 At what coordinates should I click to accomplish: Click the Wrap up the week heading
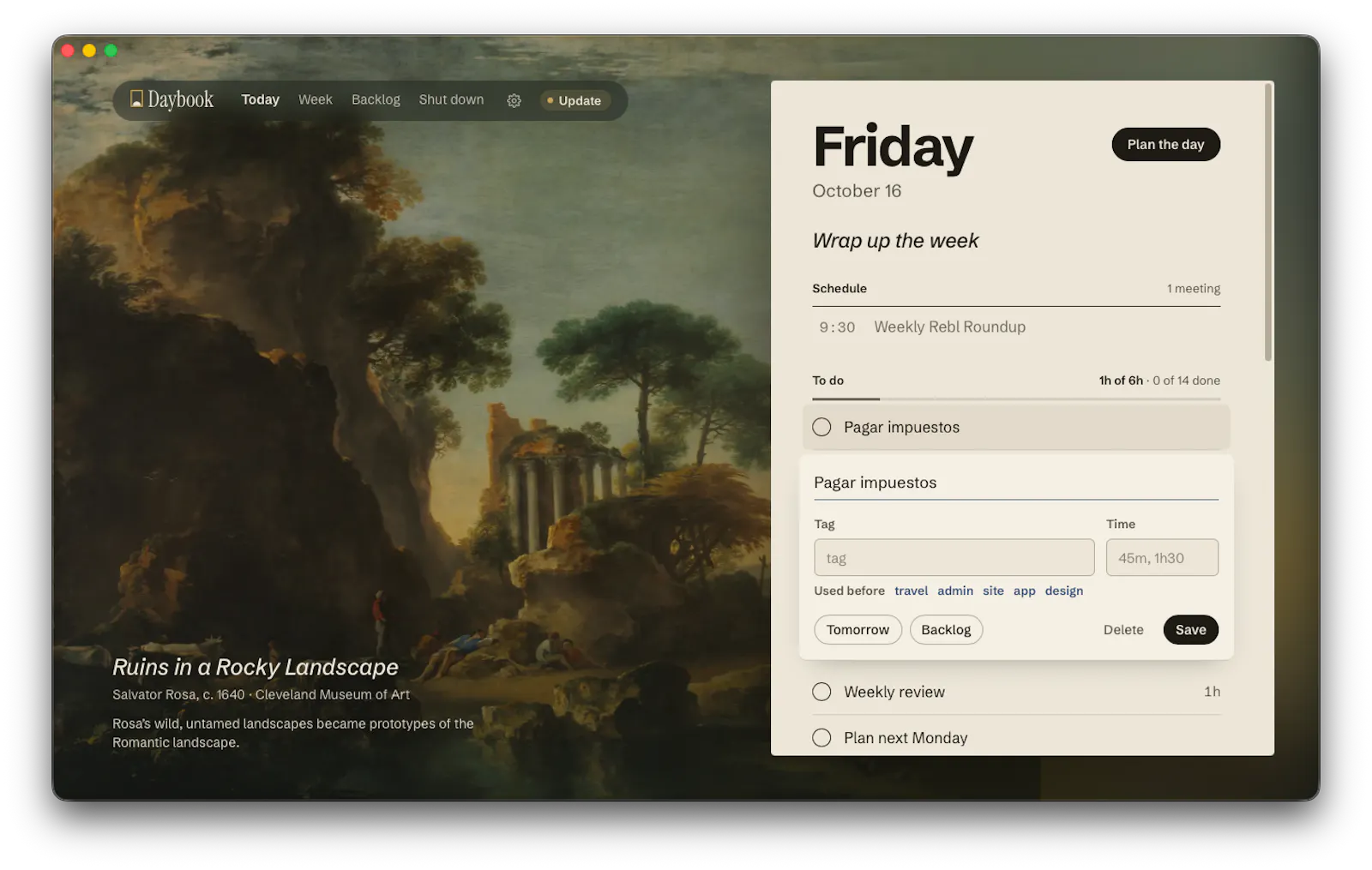(895, 241)
